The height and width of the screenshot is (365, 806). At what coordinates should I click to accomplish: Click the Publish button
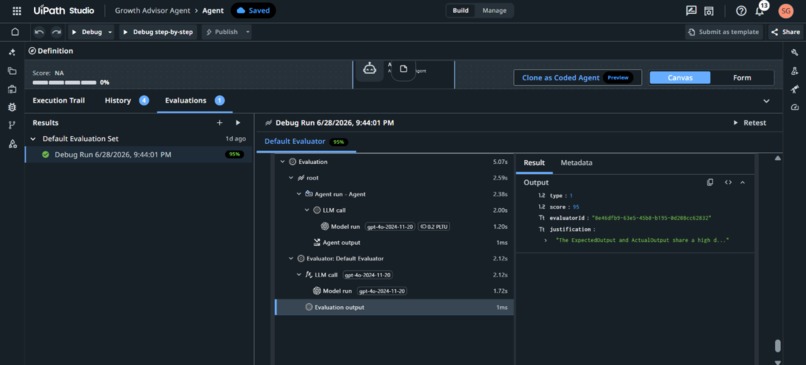coord(222,32)
